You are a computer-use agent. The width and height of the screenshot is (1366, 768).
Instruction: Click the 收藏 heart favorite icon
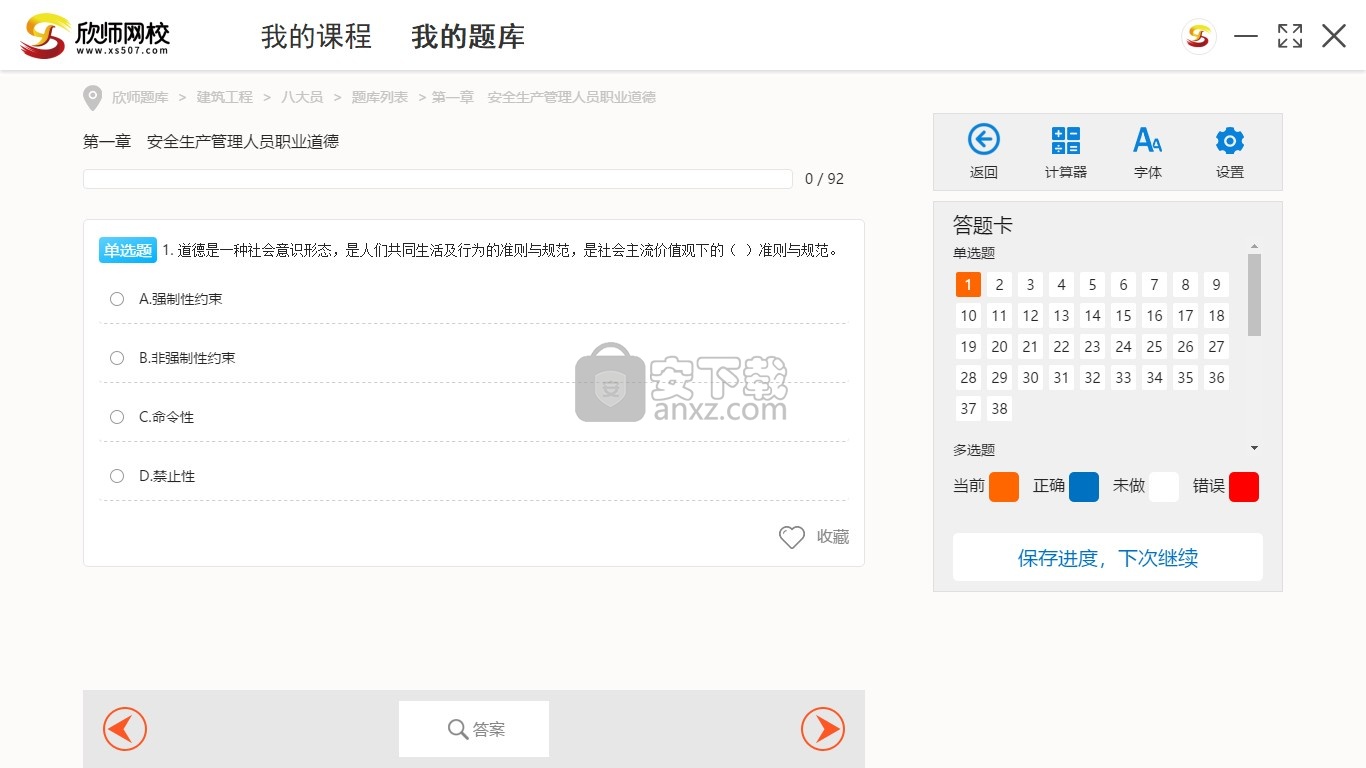coord(792,537)
